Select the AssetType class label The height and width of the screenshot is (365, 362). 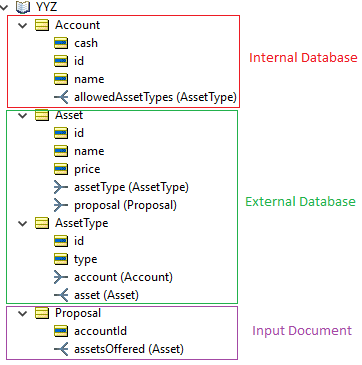(x=82, y=223)
